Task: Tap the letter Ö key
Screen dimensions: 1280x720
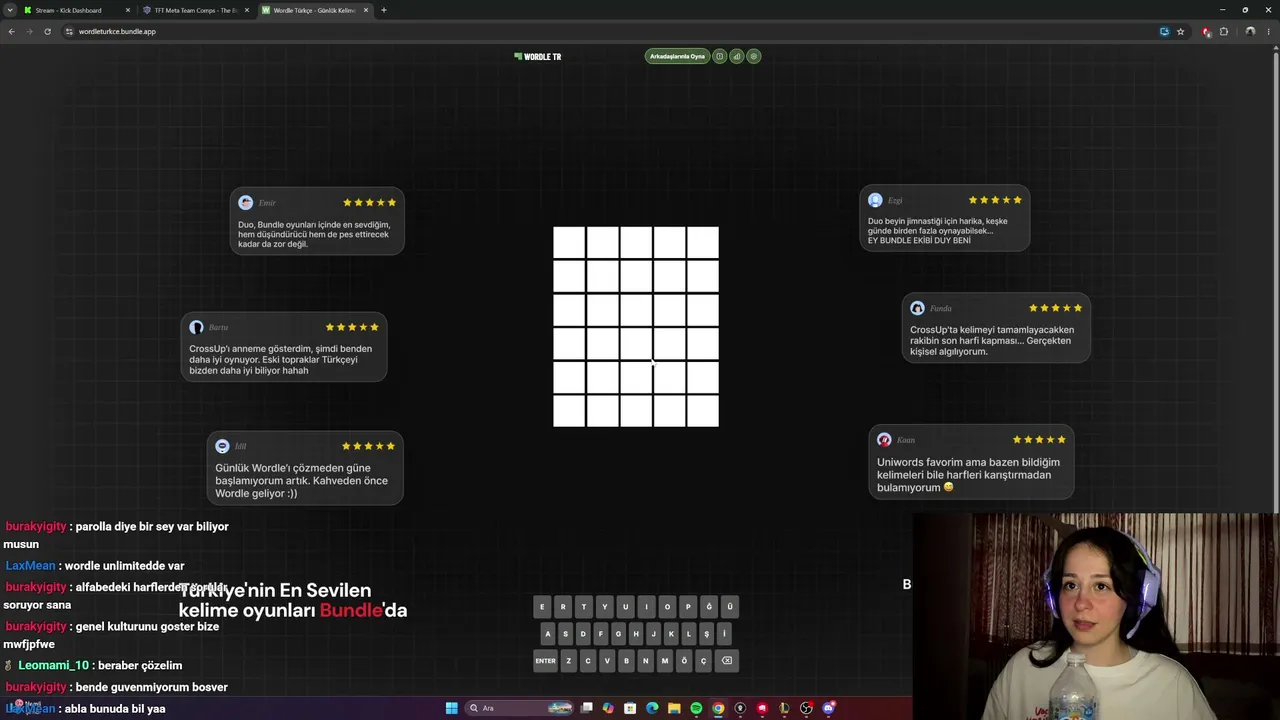Action: click(x=684, y=661)
